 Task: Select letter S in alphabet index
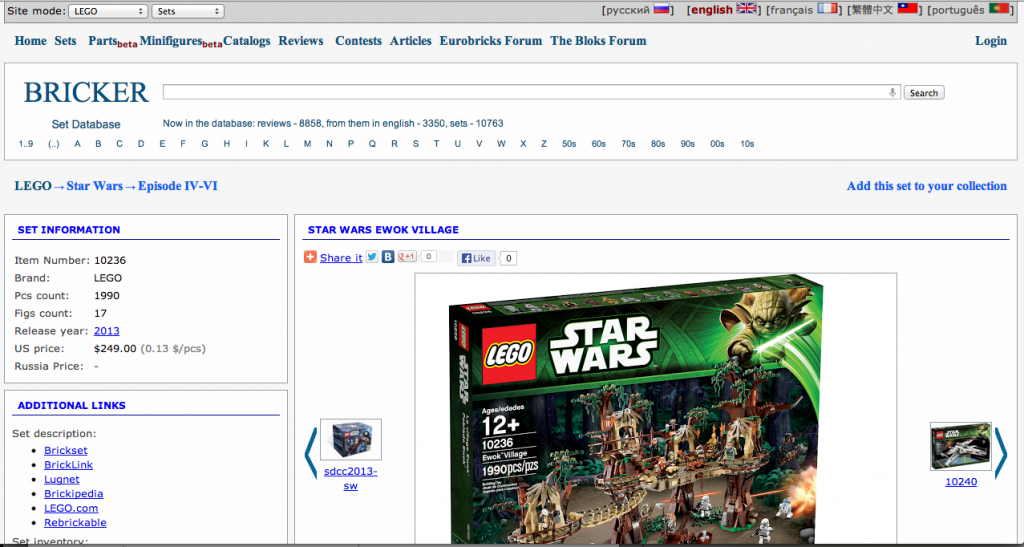point(415,144)
